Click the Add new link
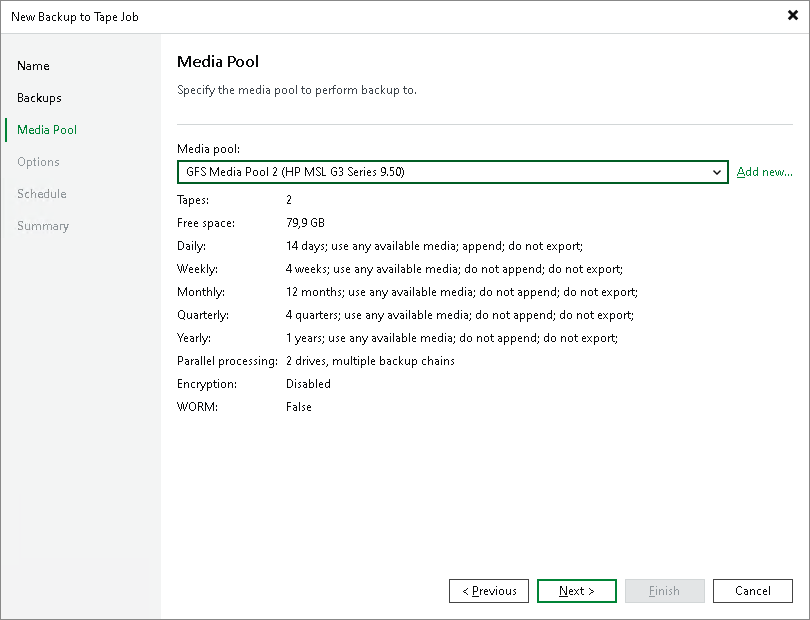The width and height of the screenshot is (810, 620). 764,172
